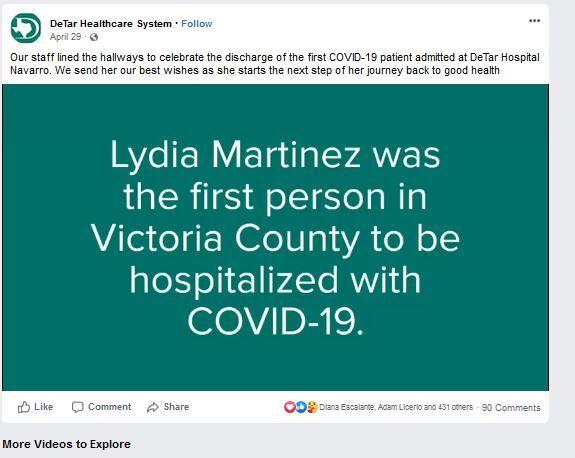Comment on the post via Comment label
Viewport: 575px width, 458px height.
click(x=109, y=407)
